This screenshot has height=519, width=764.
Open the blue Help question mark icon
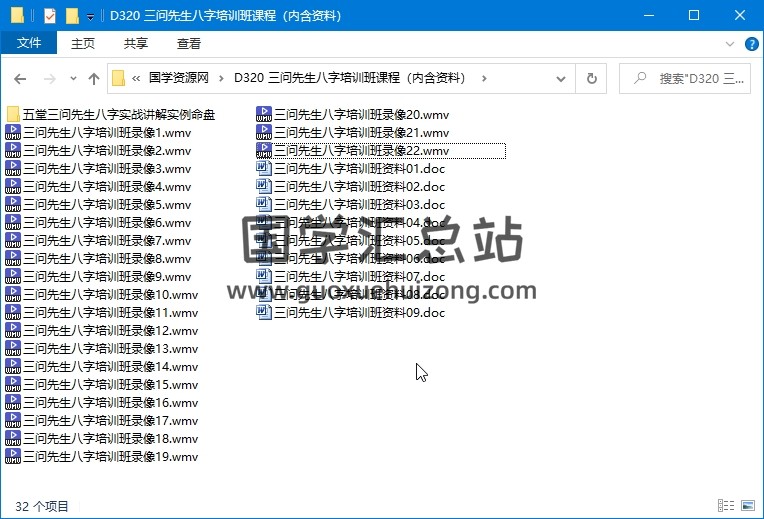coord(751,44)
